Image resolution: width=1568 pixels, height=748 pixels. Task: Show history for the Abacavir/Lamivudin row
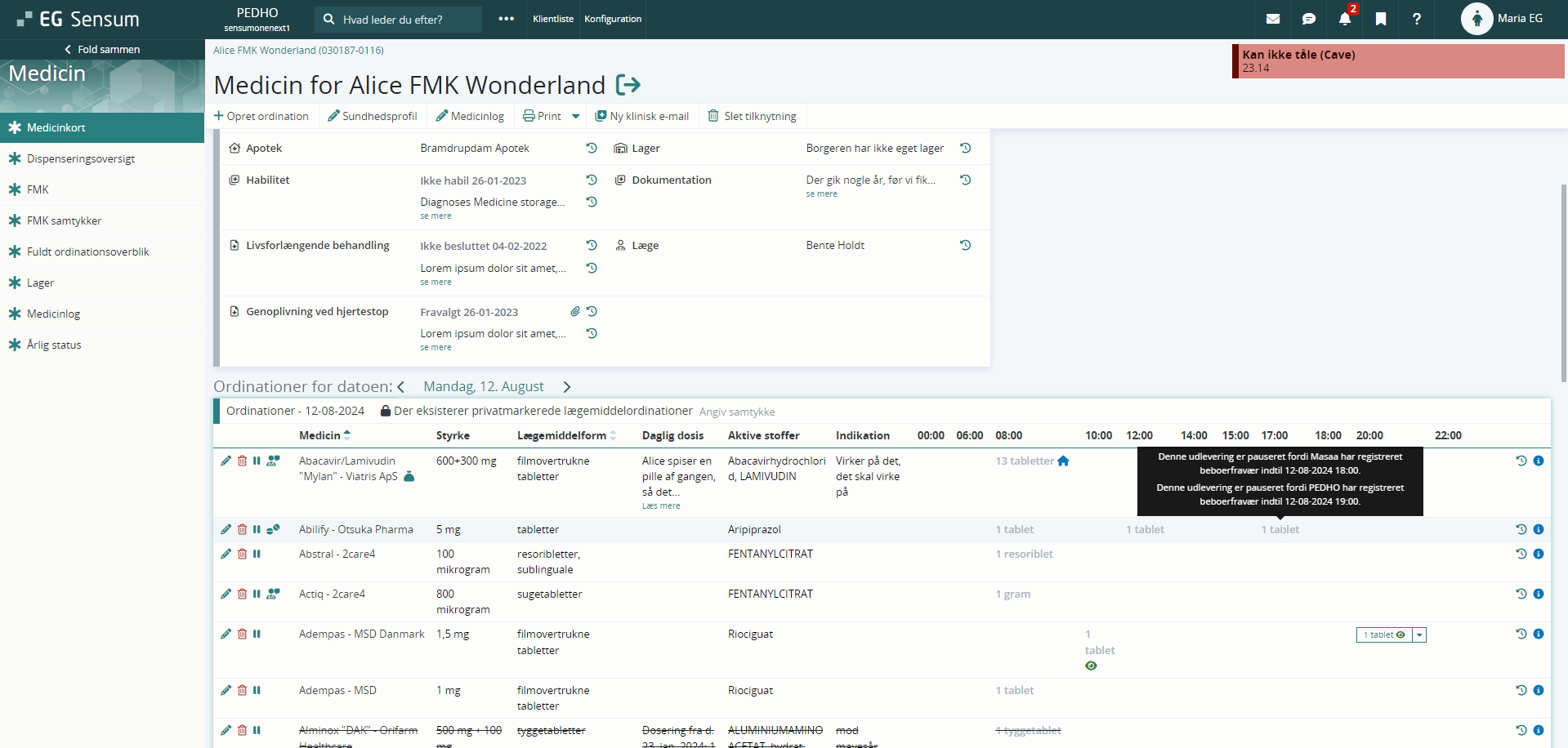[1521, 461]
